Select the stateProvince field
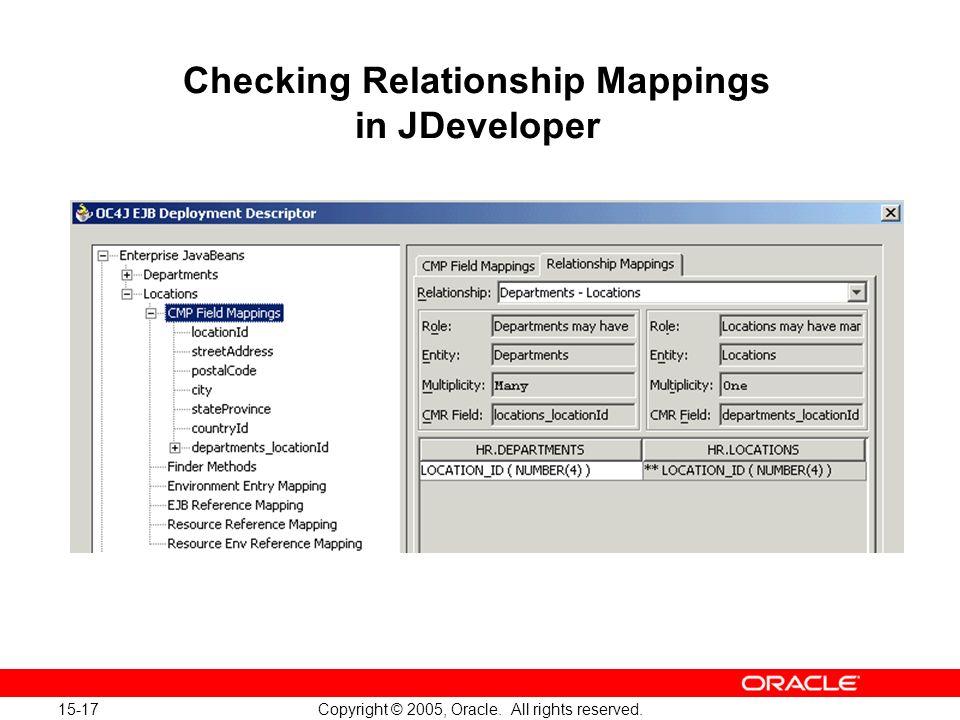The width and height of the screenshot is (960, 720). [x=231, y=409]
